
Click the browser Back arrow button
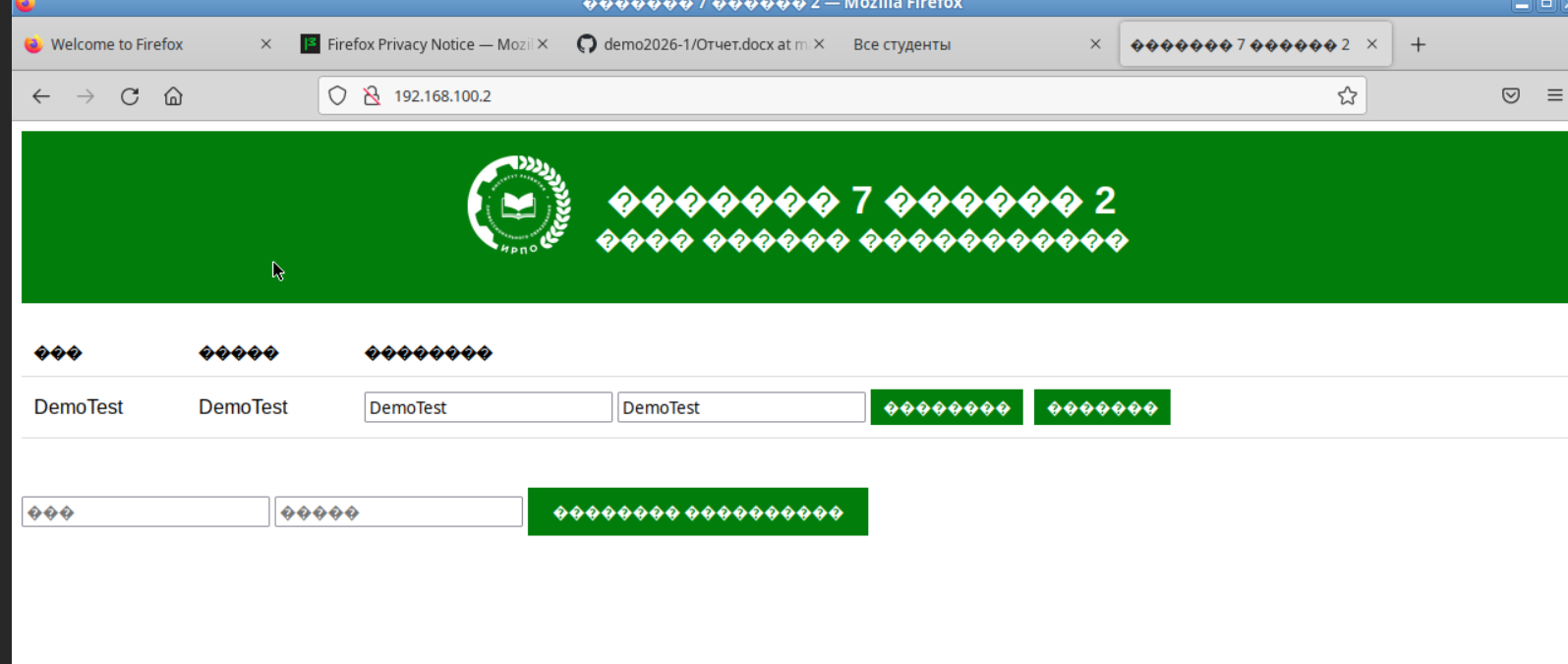click(41, 96)
